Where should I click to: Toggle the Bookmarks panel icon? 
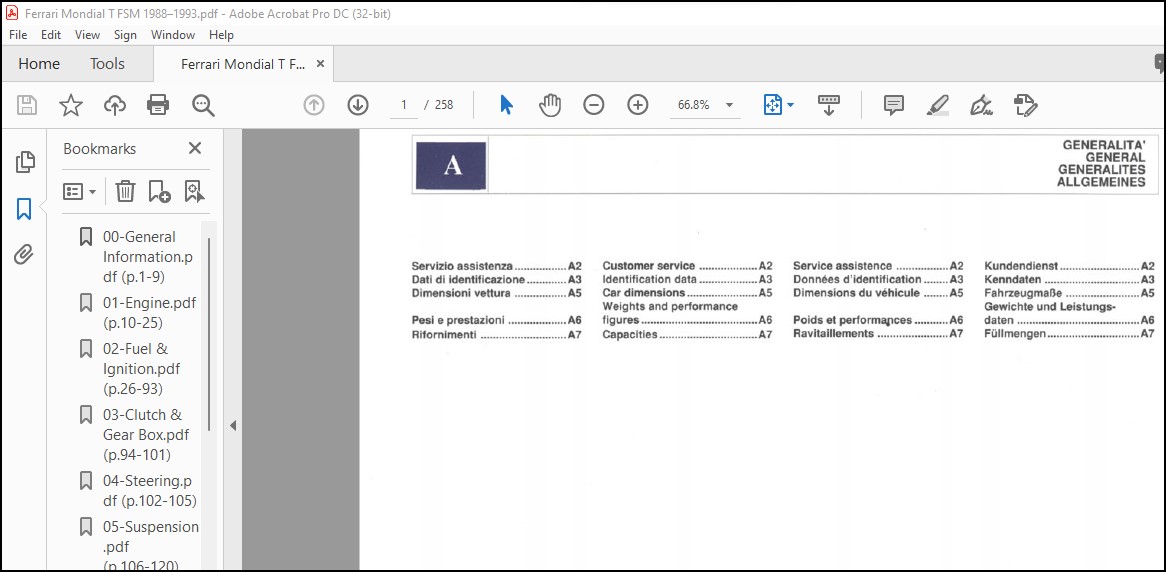[x=24, y=209]
